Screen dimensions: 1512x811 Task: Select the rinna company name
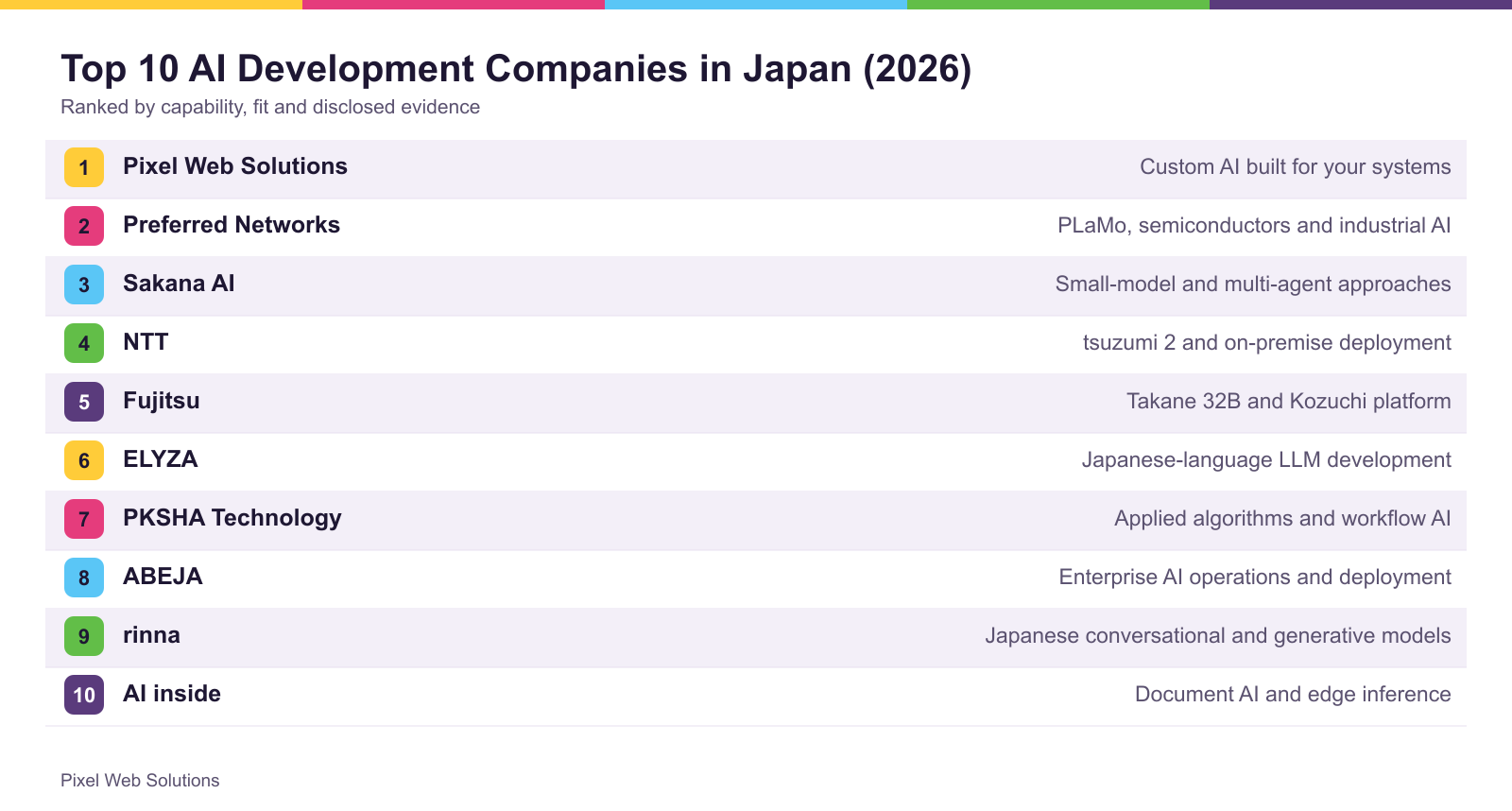[x=151, y=635]
